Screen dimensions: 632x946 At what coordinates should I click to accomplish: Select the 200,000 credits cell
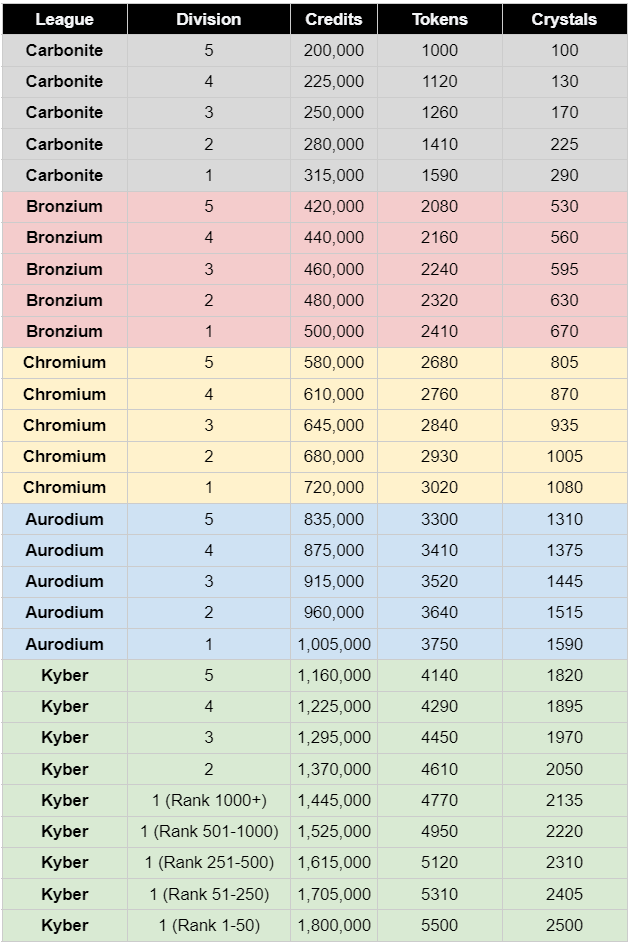334,50
